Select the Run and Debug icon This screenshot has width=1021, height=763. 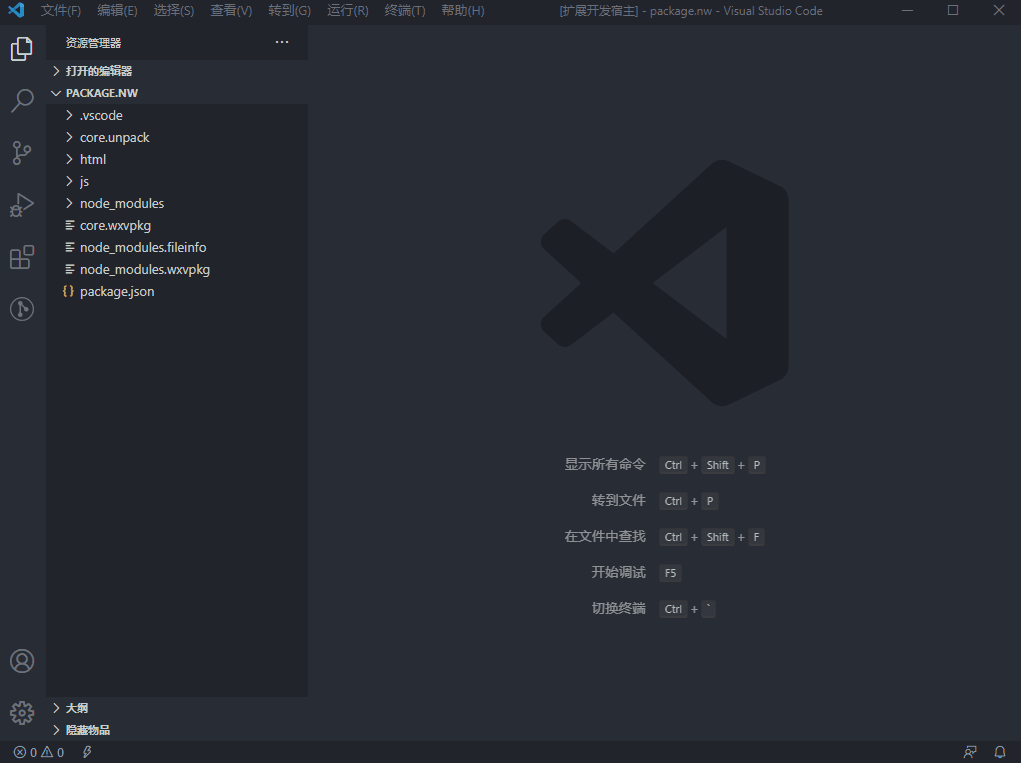point(22,204)
